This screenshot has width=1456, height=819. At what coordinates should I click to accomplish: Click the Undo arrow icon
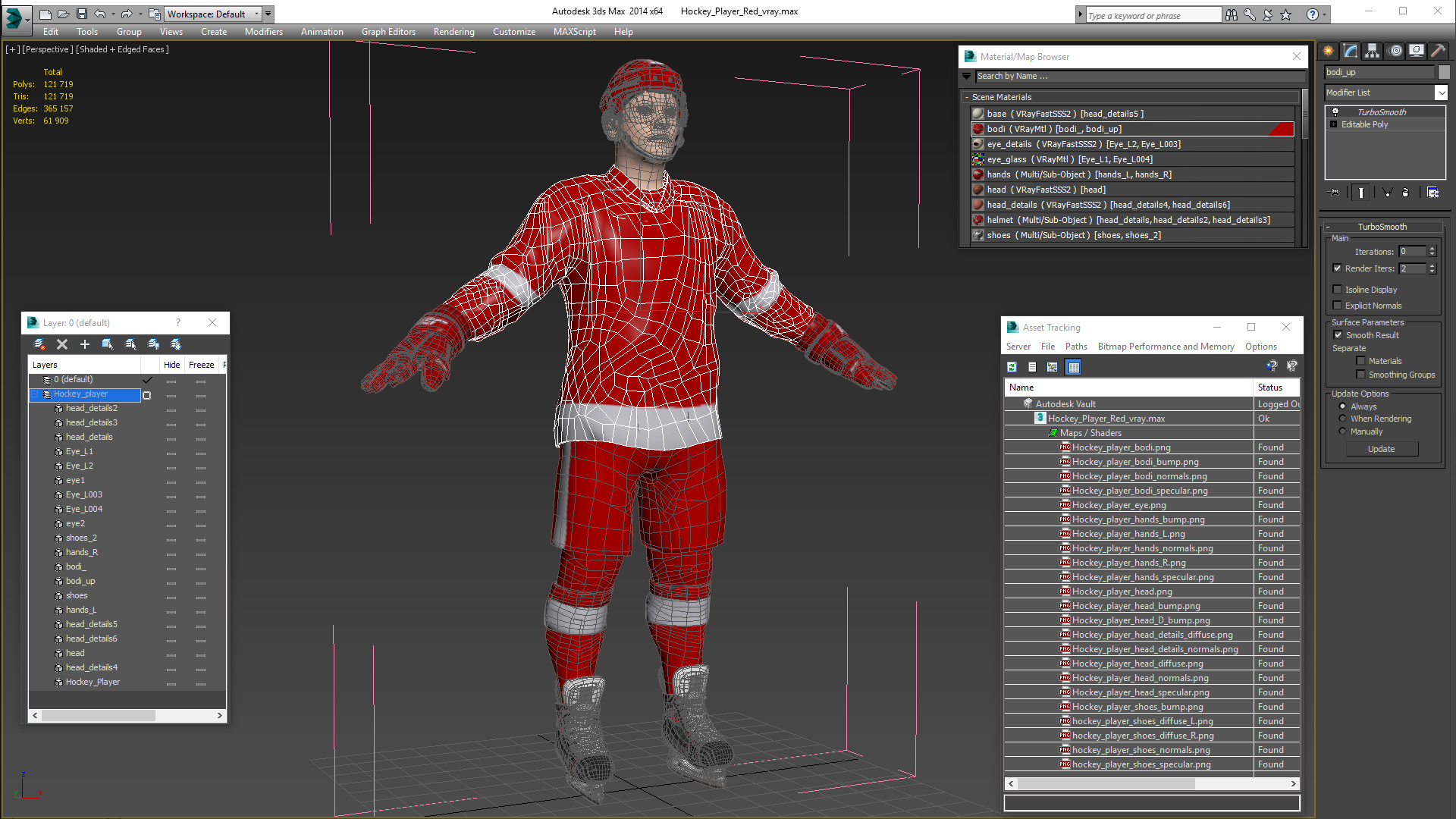(100, 14)
